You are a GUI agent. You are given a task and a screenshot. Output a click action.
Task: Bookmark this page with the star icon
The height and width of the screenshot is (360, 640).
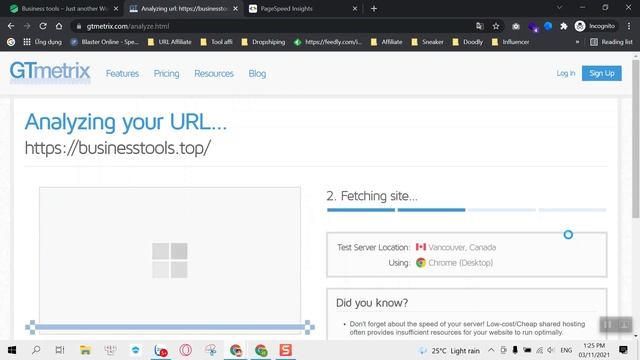pos(496,26)
